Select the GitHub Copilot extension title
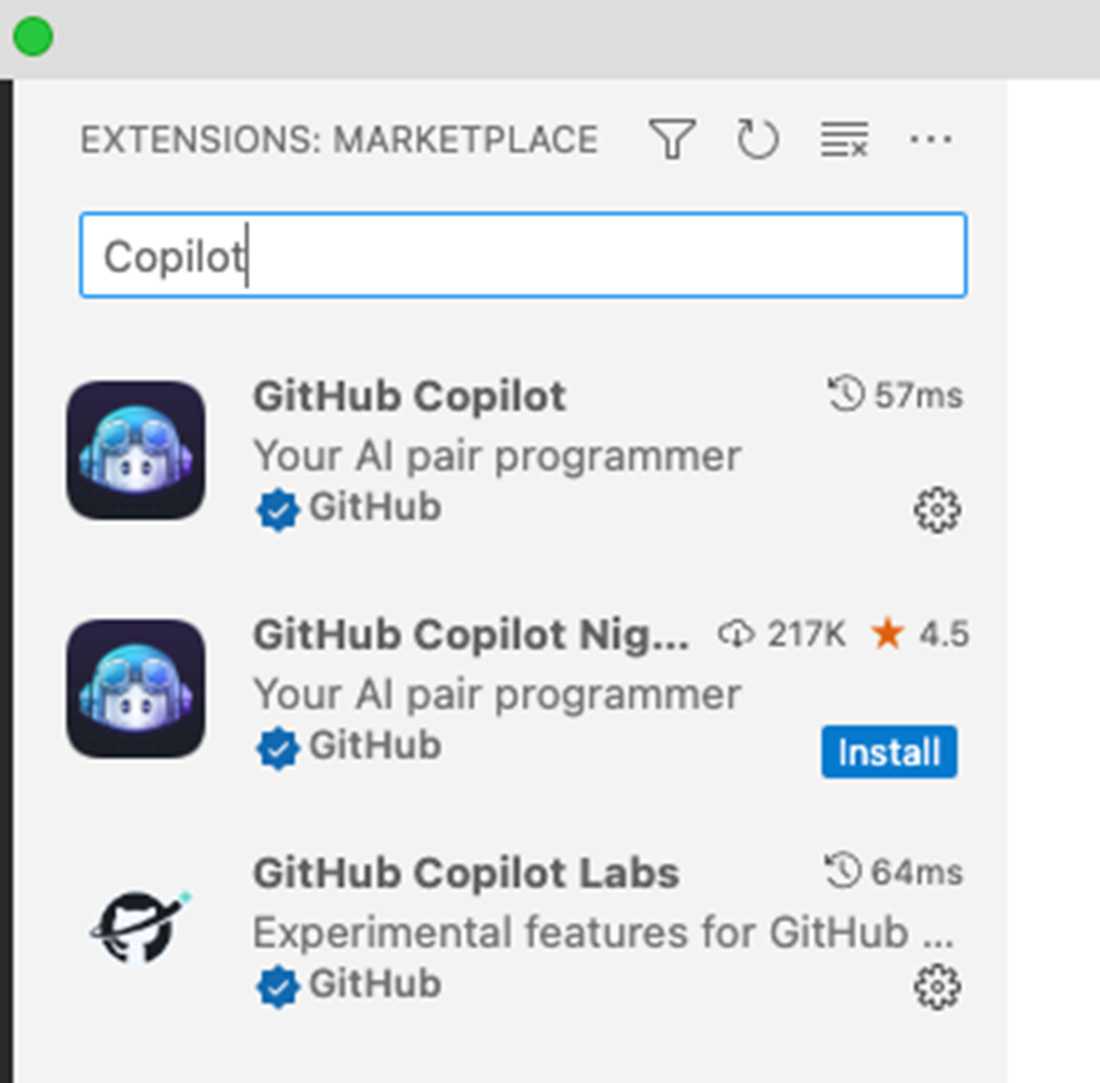Image resolution: width=1100 pixels, height=1083 pixels. click(x=409, y=396)
